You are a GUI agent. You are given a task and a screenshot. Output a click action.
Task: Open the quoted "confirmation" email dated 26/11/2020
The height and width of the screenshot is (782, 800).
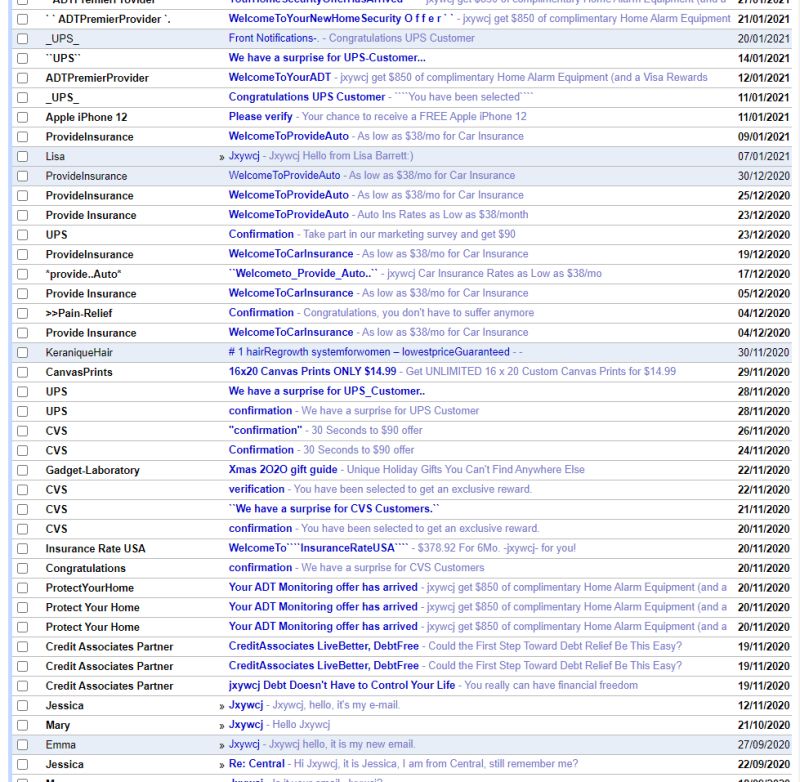click(x=265, y=430)
